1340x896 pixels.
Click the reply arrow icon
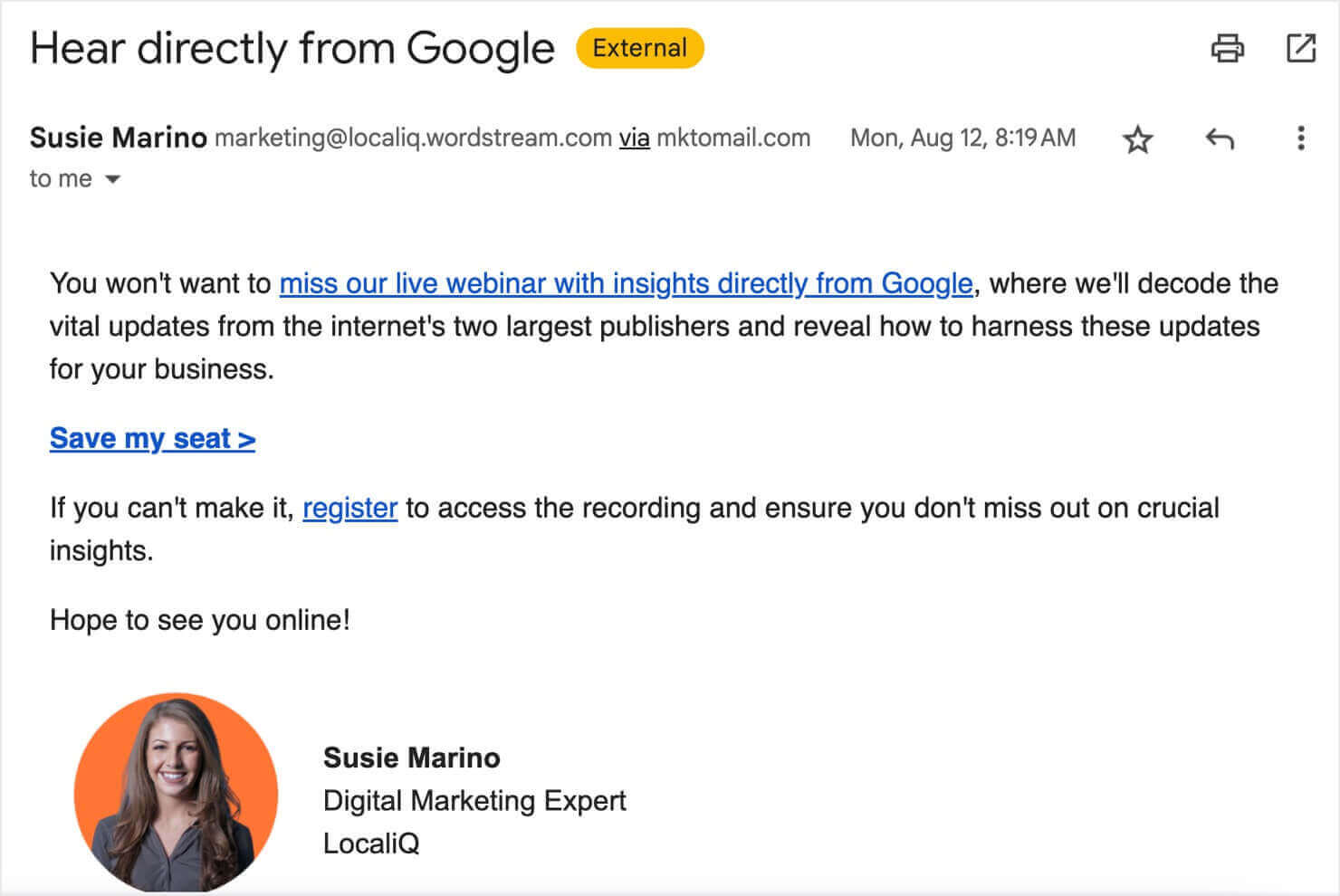[1220, 138]
